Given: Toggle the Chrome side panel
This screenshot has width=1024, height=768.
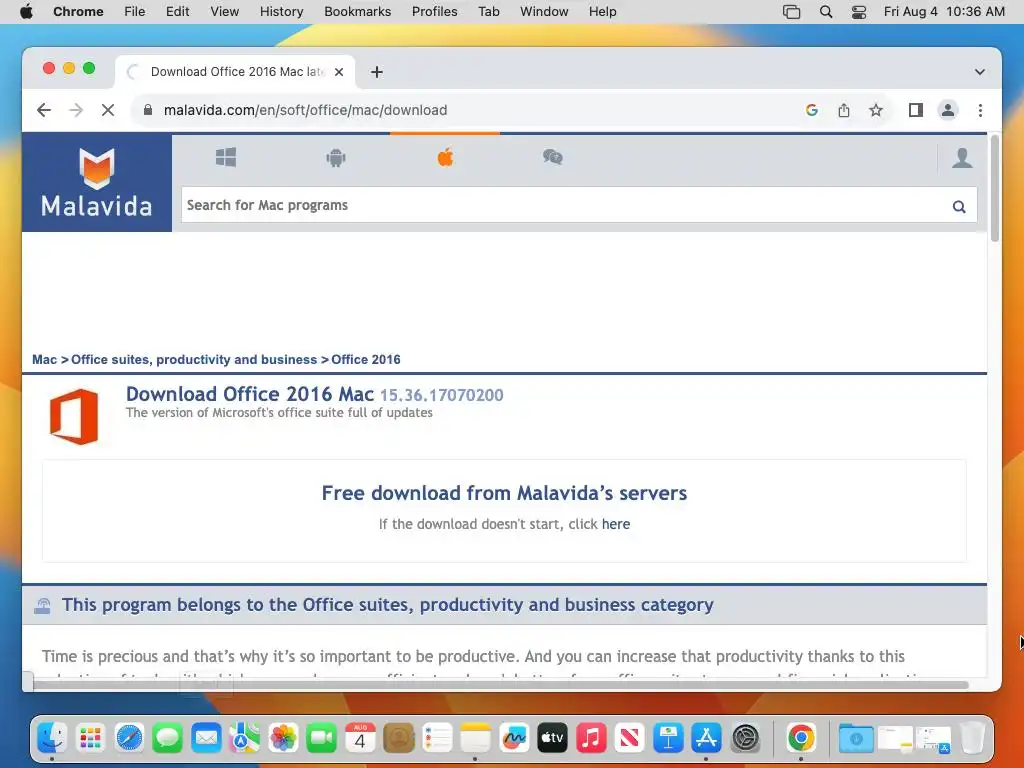Looking at the screenshot, I should click(916, 110).
